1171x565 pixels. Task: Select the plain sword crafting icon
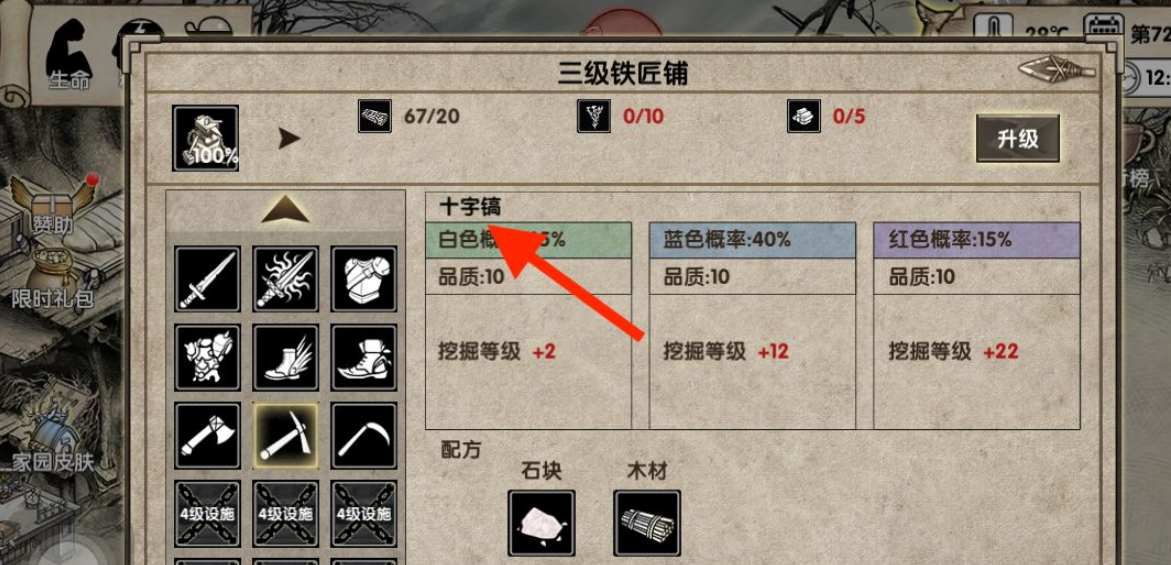pos(207,279)
